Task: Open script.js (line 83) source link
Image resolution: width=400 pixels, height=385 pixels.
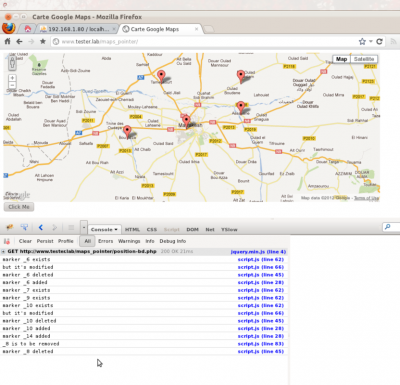Action: coord(261,344)
